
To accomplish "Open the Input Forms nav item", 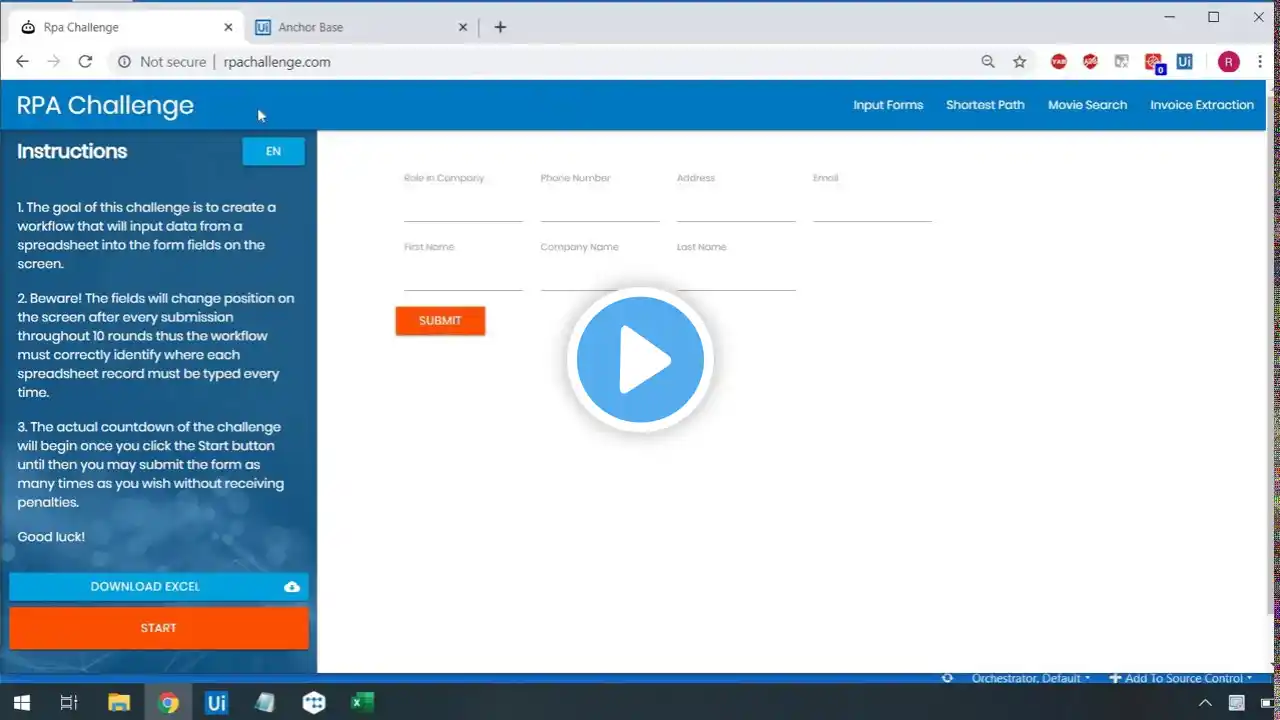I will point(888,105).
